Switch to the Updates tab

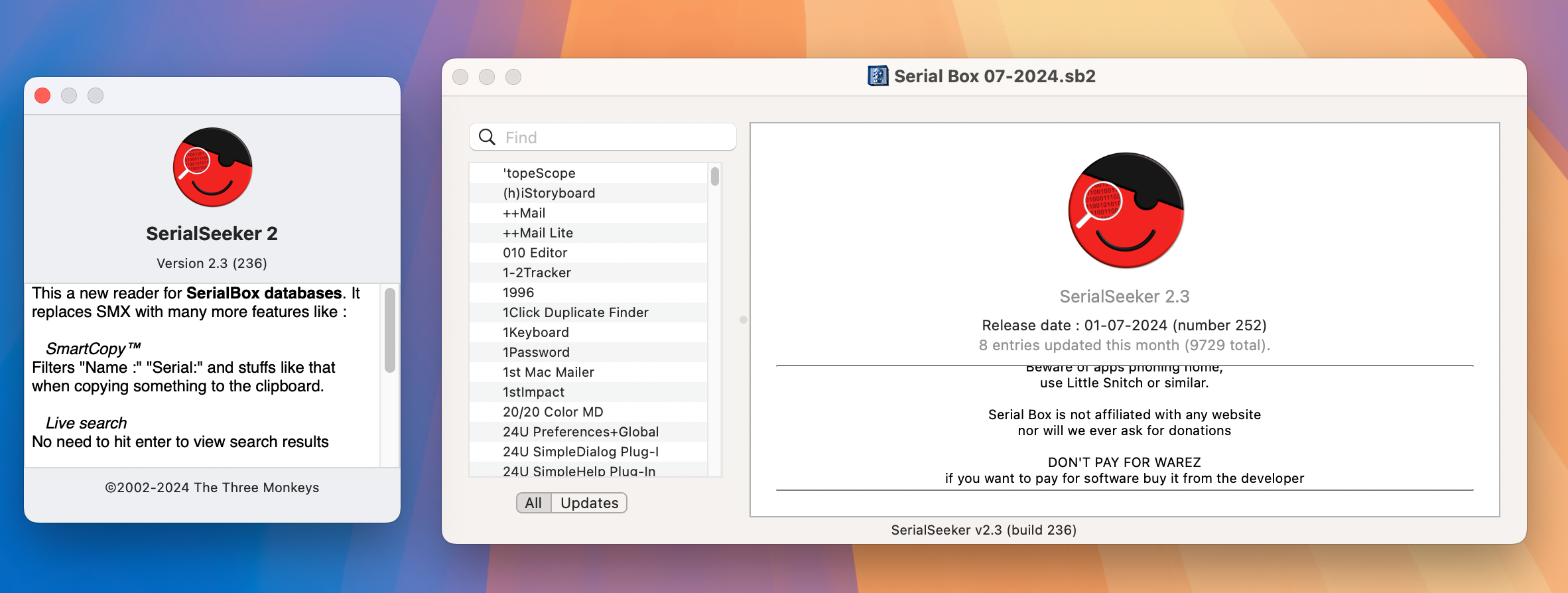point(589,503)
